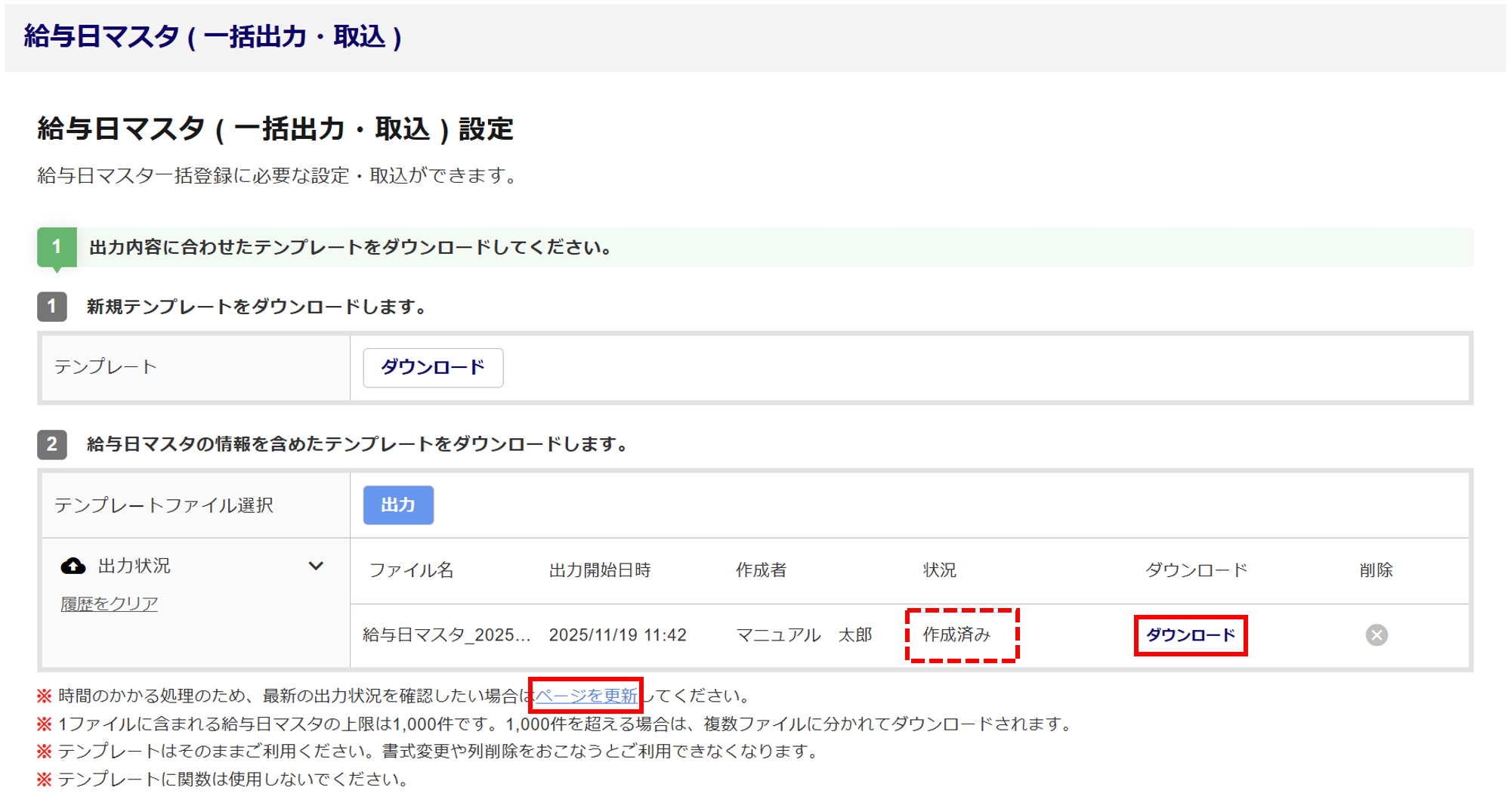
Task: Click the ページを更新 link
Action: (586, 696)
